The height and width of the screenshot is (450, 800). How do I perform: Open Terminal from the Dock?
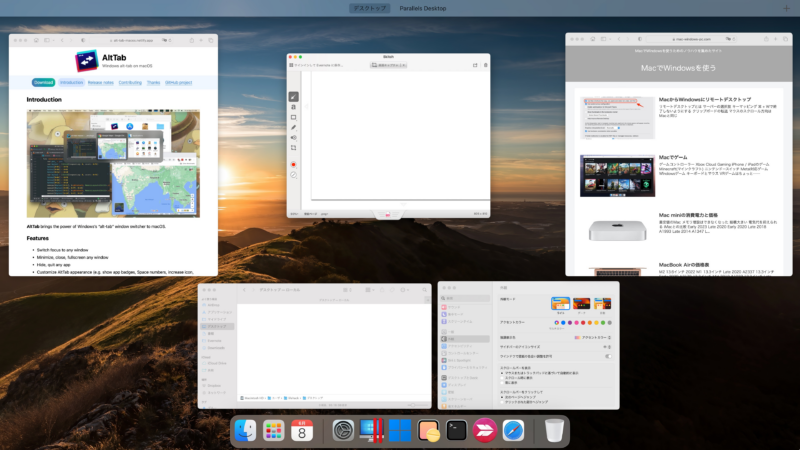point(456,431)
